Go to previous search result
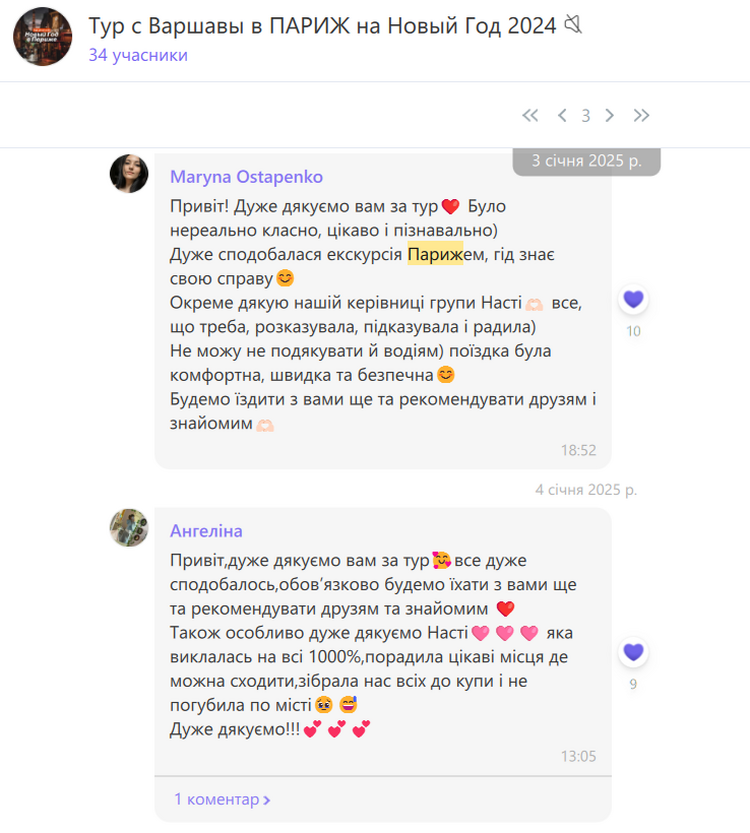This screenshot has width=750, height=833. (x=562, y=115)
